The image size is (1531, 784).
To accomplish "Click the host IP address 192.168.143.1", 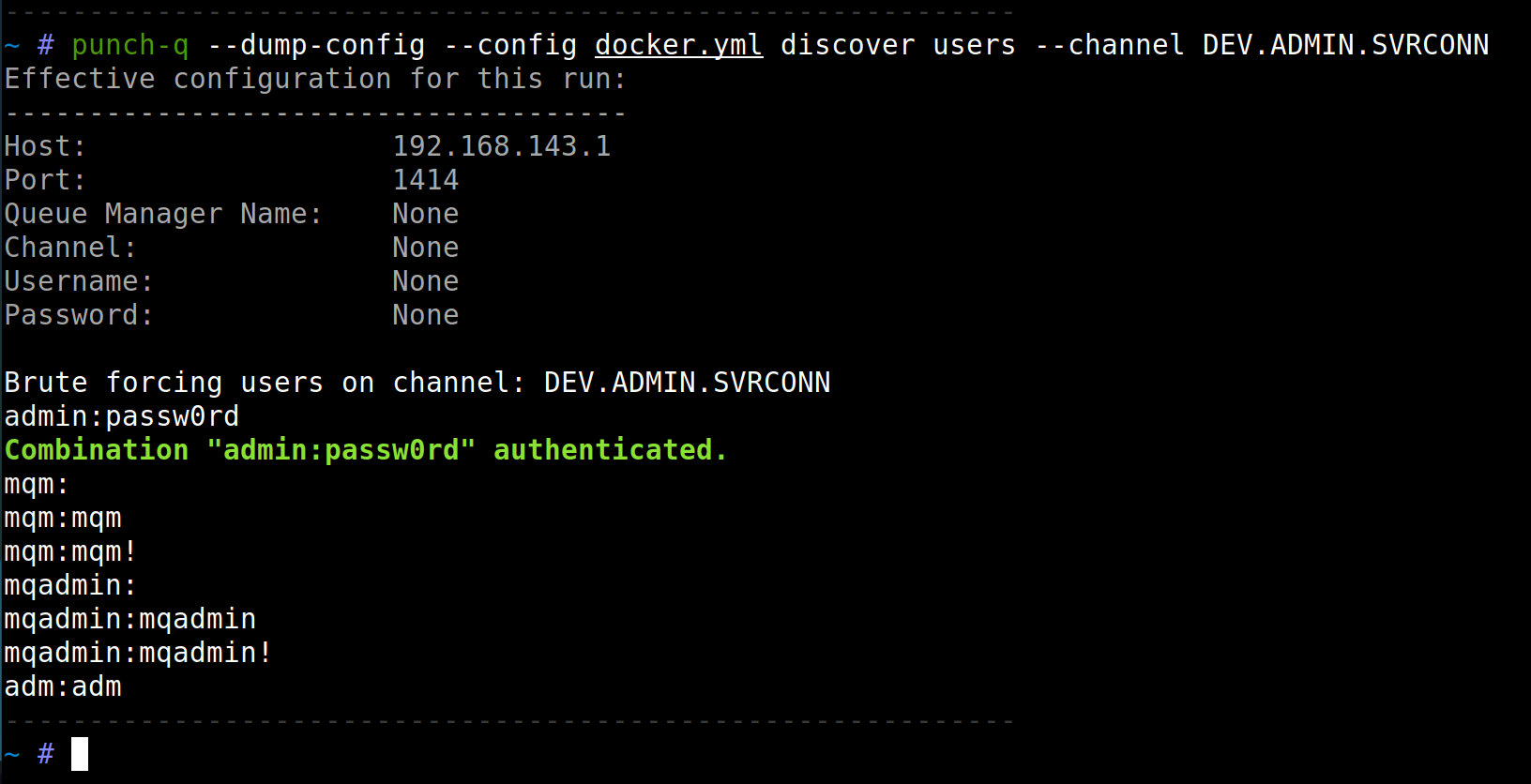I will coord(501,146).
